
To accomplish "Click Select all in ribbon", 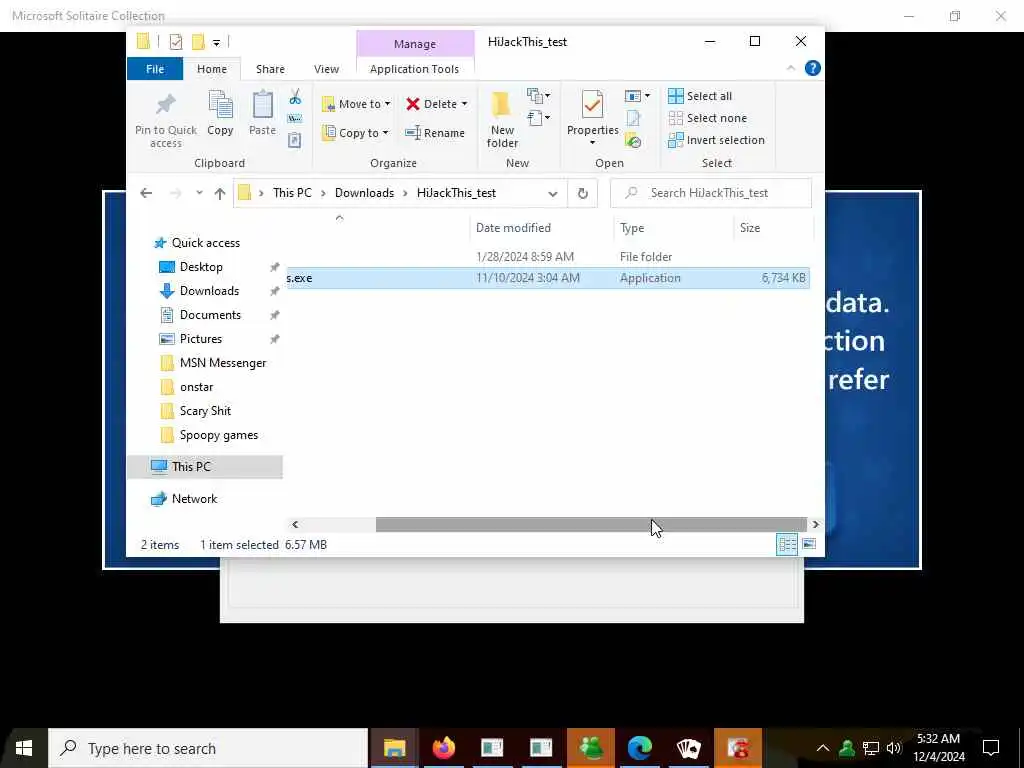I will point(699,96).
